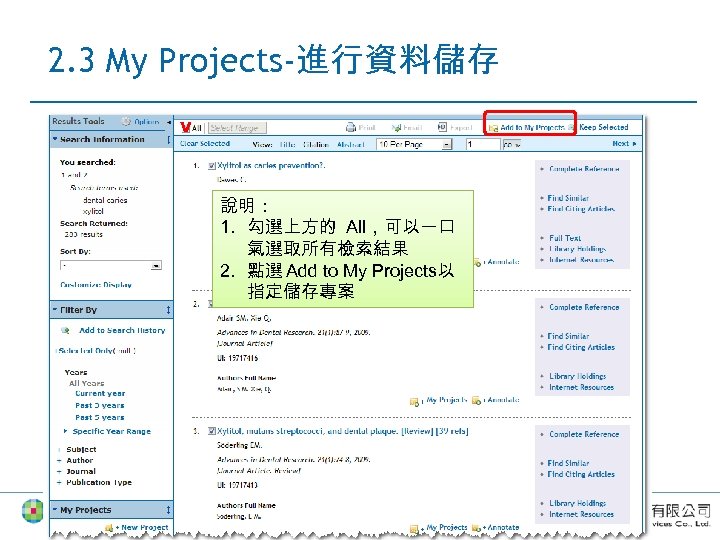
Task: Click the Add to My Projects folder icon
Action: pos(493,128)
